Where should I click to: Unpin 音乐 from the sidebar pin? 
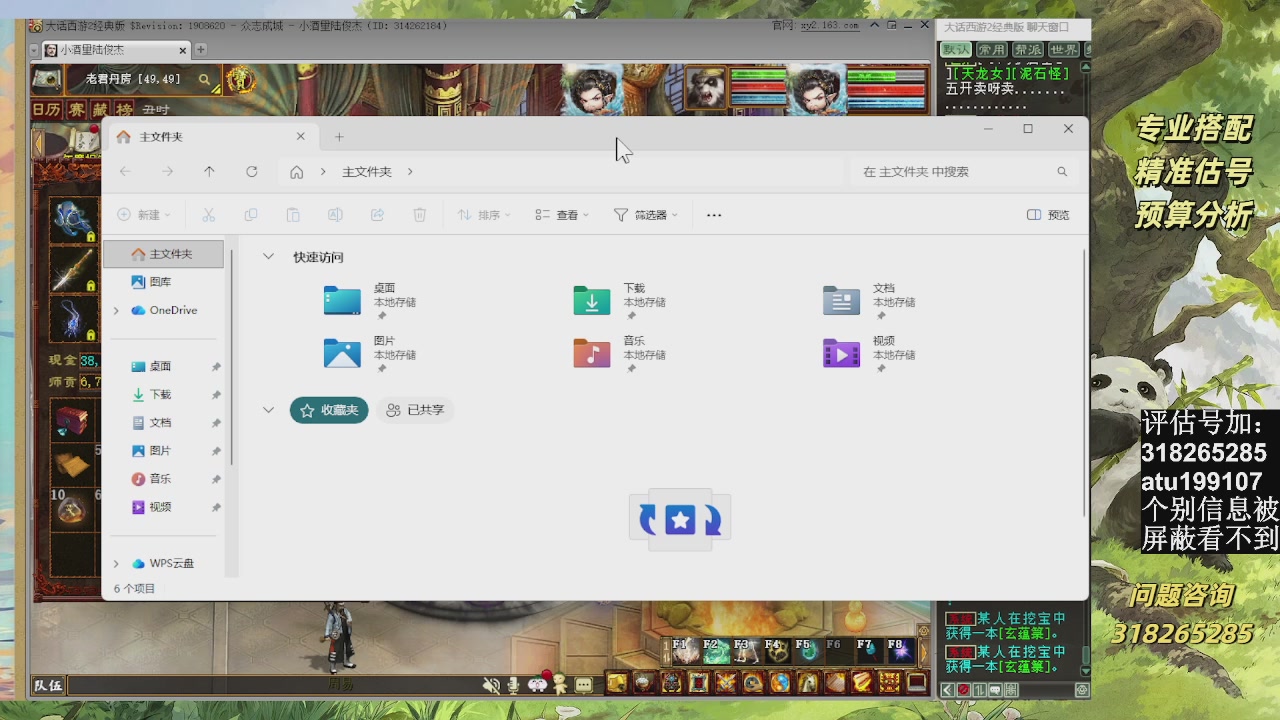(x=216, y=479)
